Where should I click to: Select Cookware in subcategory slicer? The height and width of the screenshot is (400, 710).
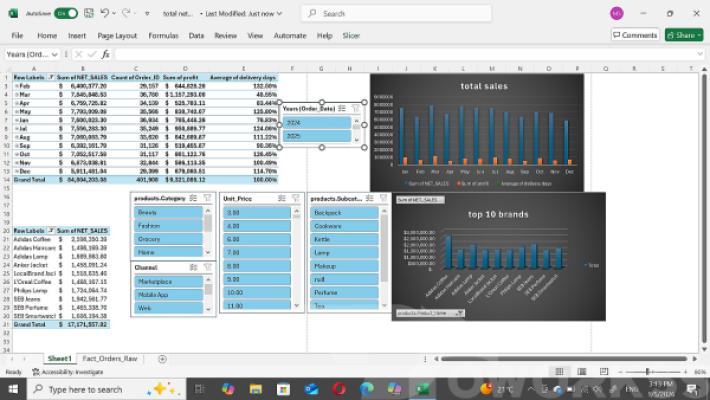tap(344, 226)
